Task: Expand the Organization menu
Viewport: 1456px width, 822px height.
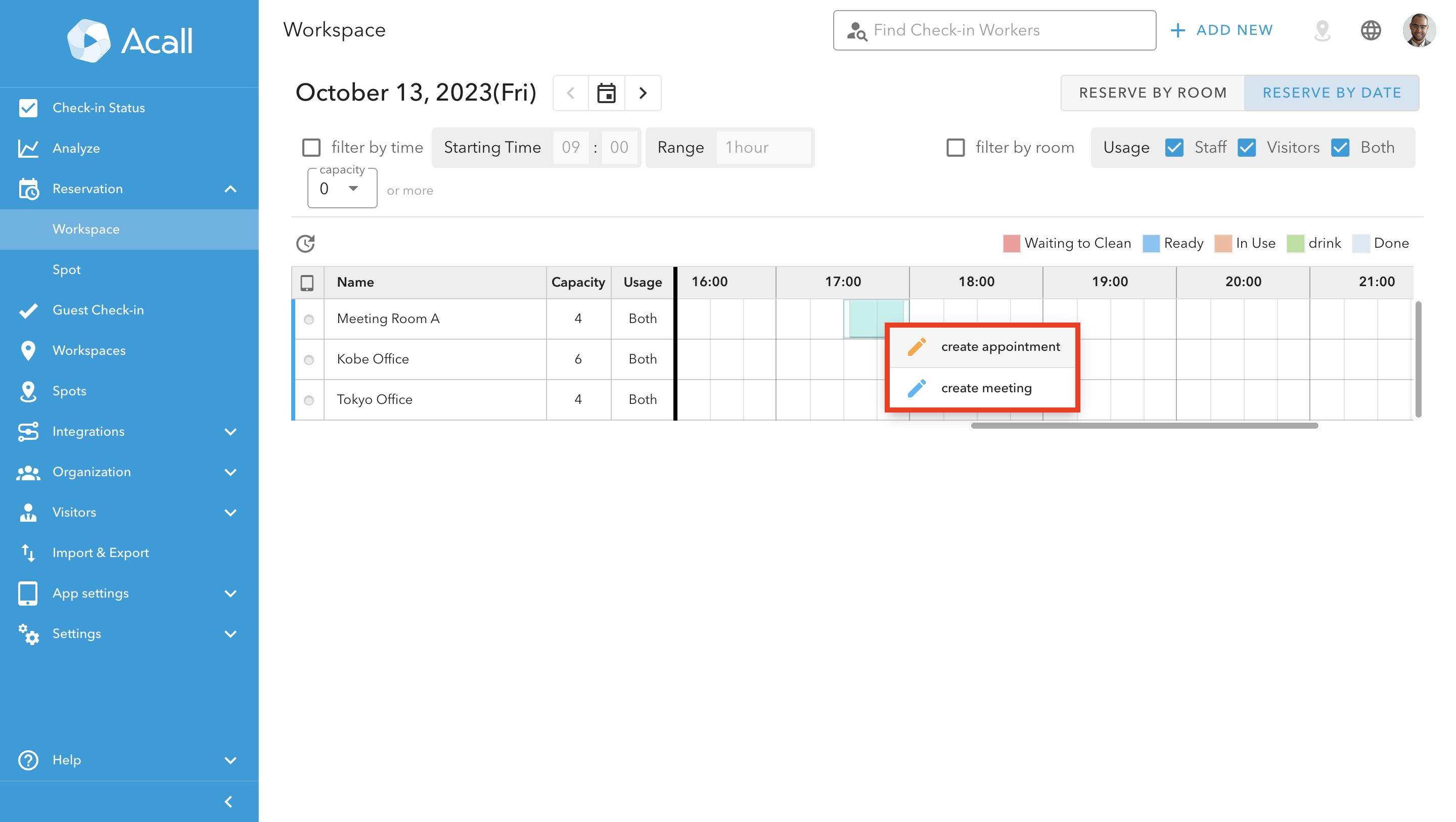Action: (92, 472)
